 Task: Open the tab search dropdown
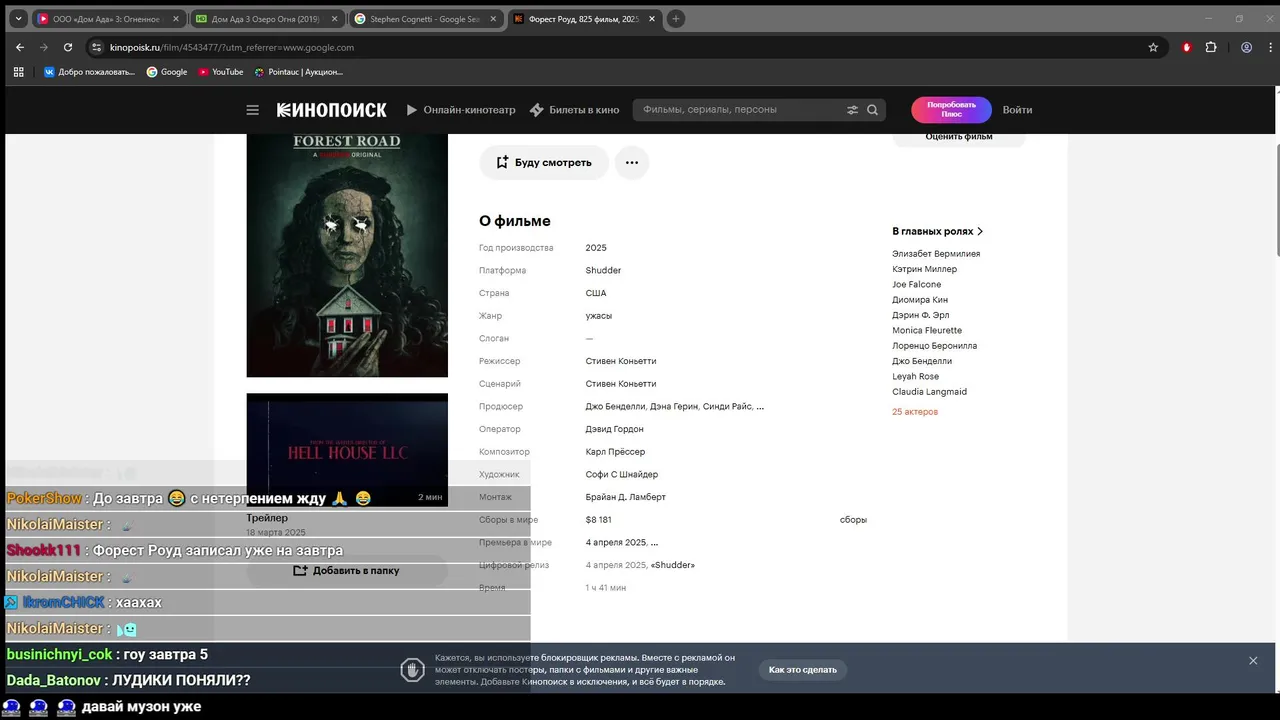point(18,19)
